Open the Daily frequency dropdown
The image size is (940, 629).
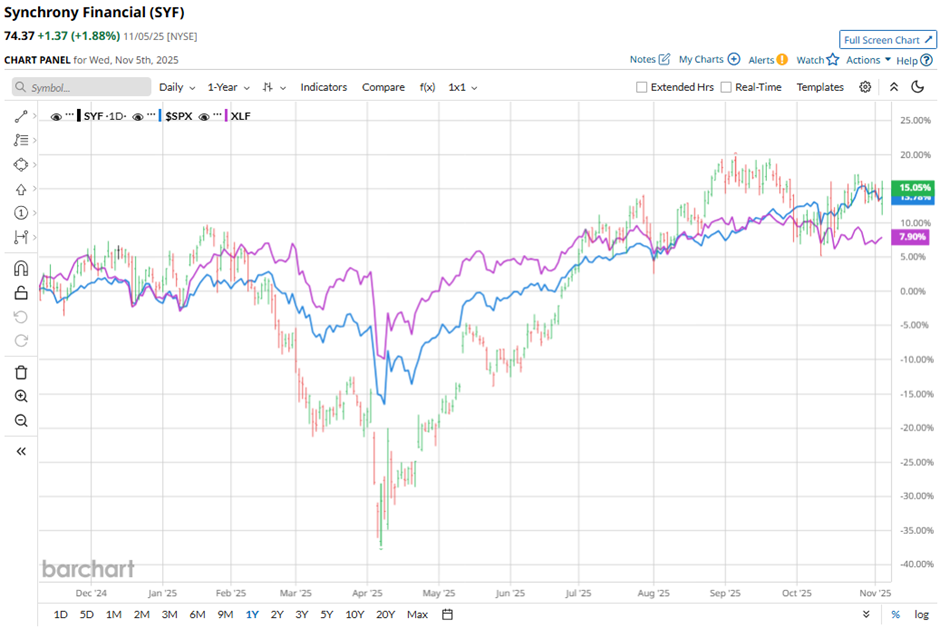177,87
